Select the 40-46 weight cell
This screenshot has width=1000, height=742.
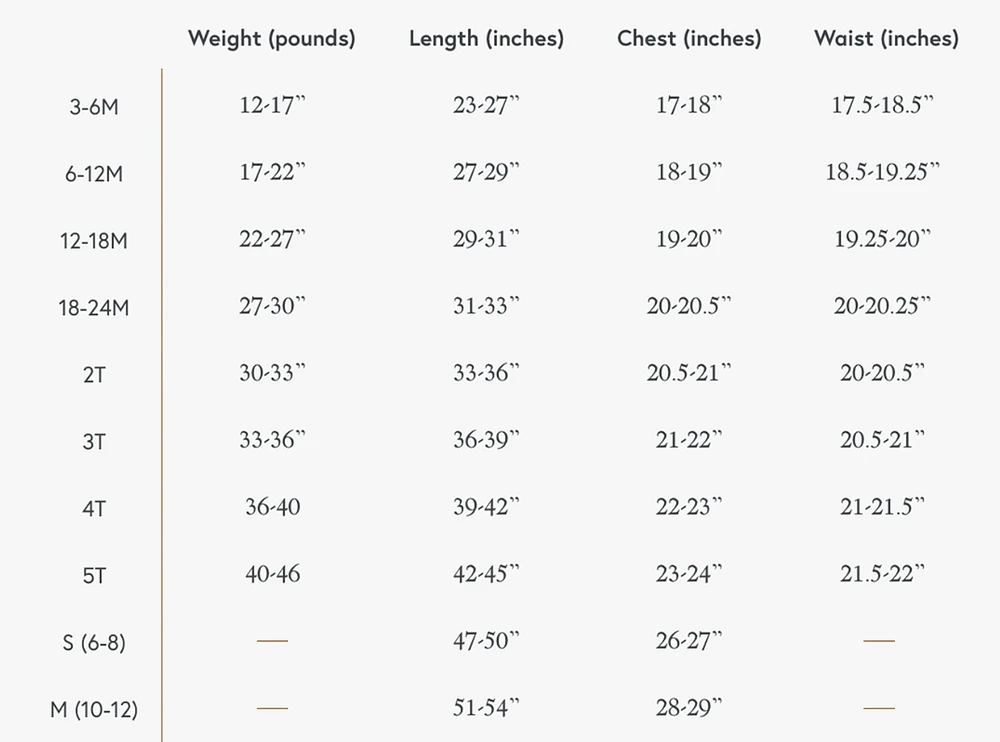(272, 574)
